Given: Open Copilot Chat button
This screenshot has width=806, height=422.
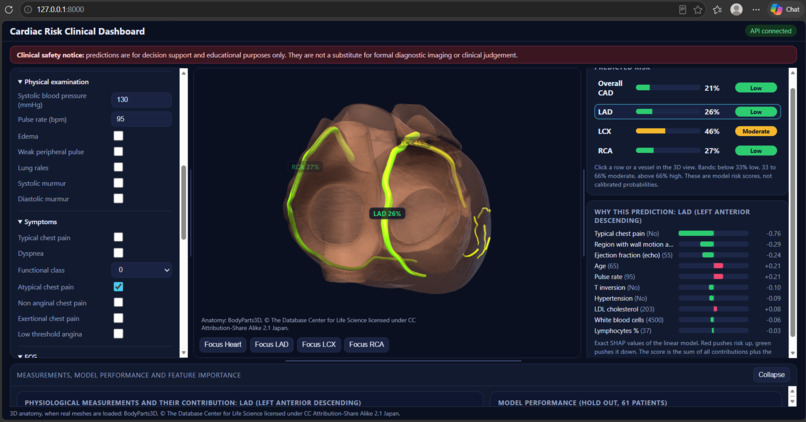Looking at the screenshot, I should tap(785, 9).
